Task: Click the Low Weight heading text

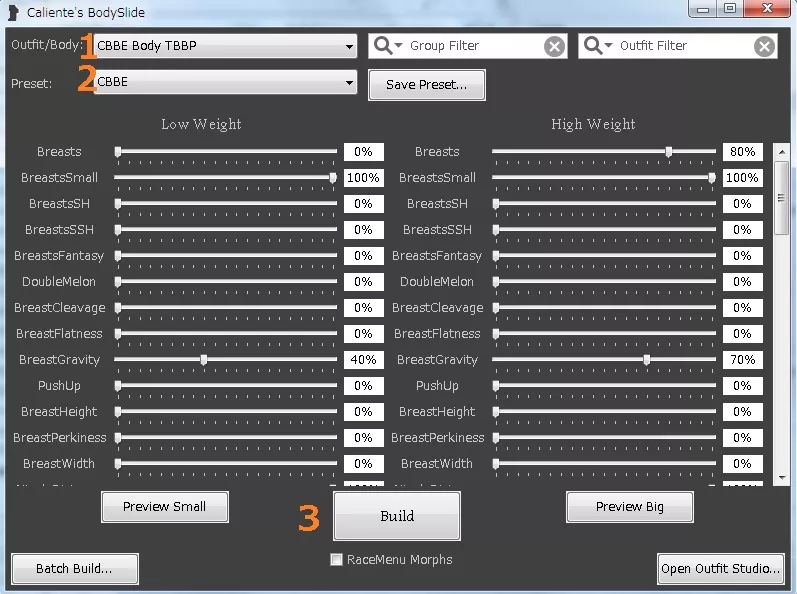Action: tap(201, 124)
